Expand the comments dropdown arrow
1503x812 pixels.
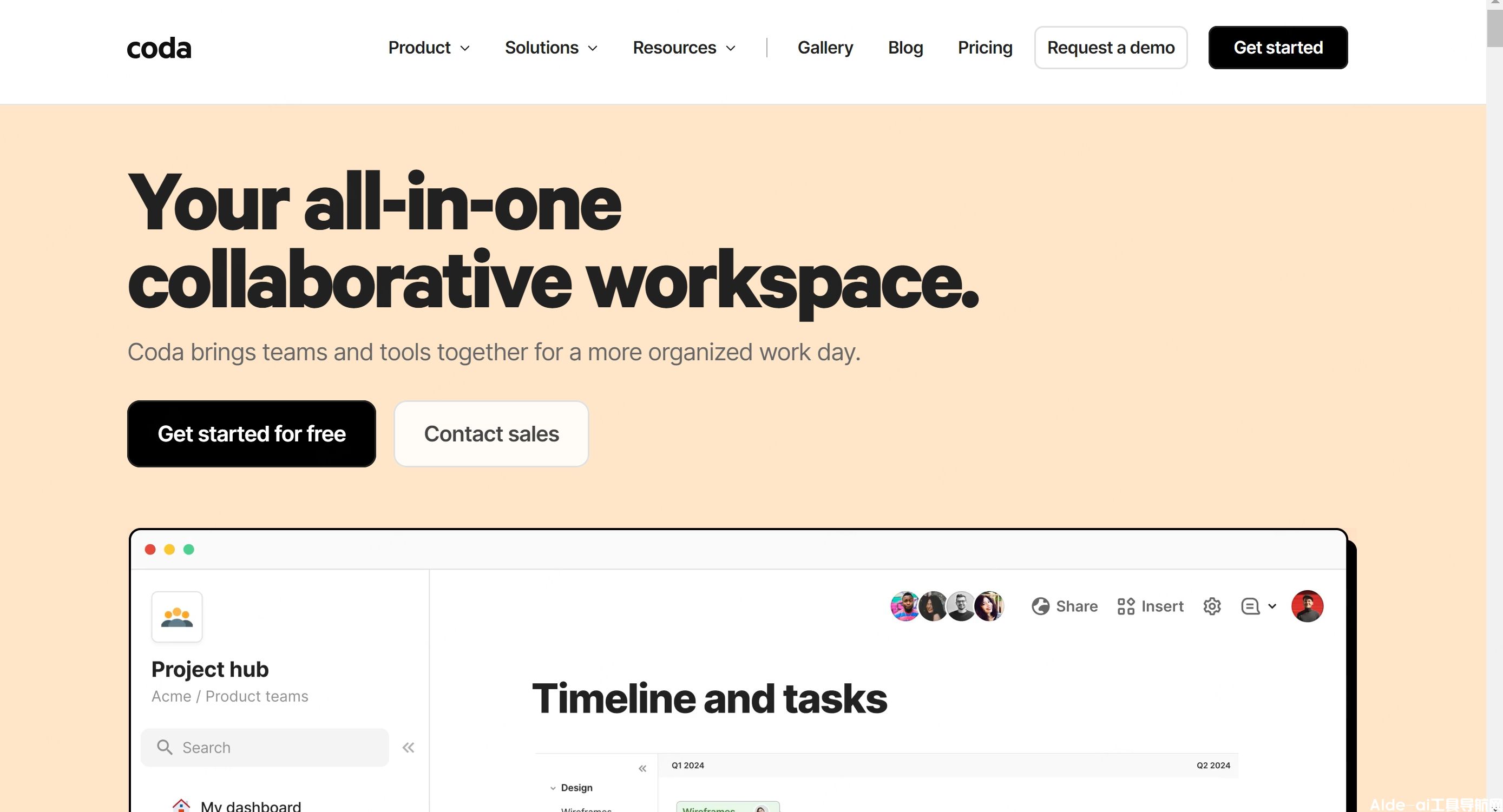1272,606
